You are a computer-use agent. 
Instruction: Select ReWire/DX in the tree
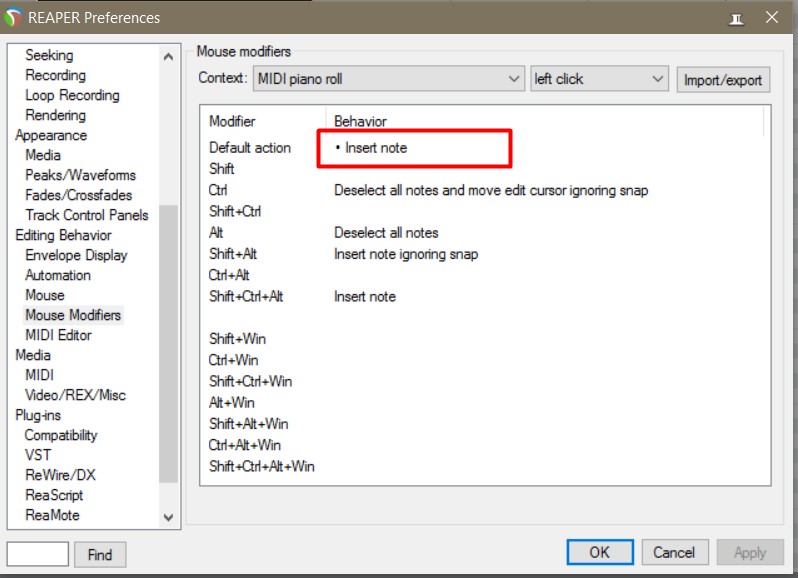point(60,475)
